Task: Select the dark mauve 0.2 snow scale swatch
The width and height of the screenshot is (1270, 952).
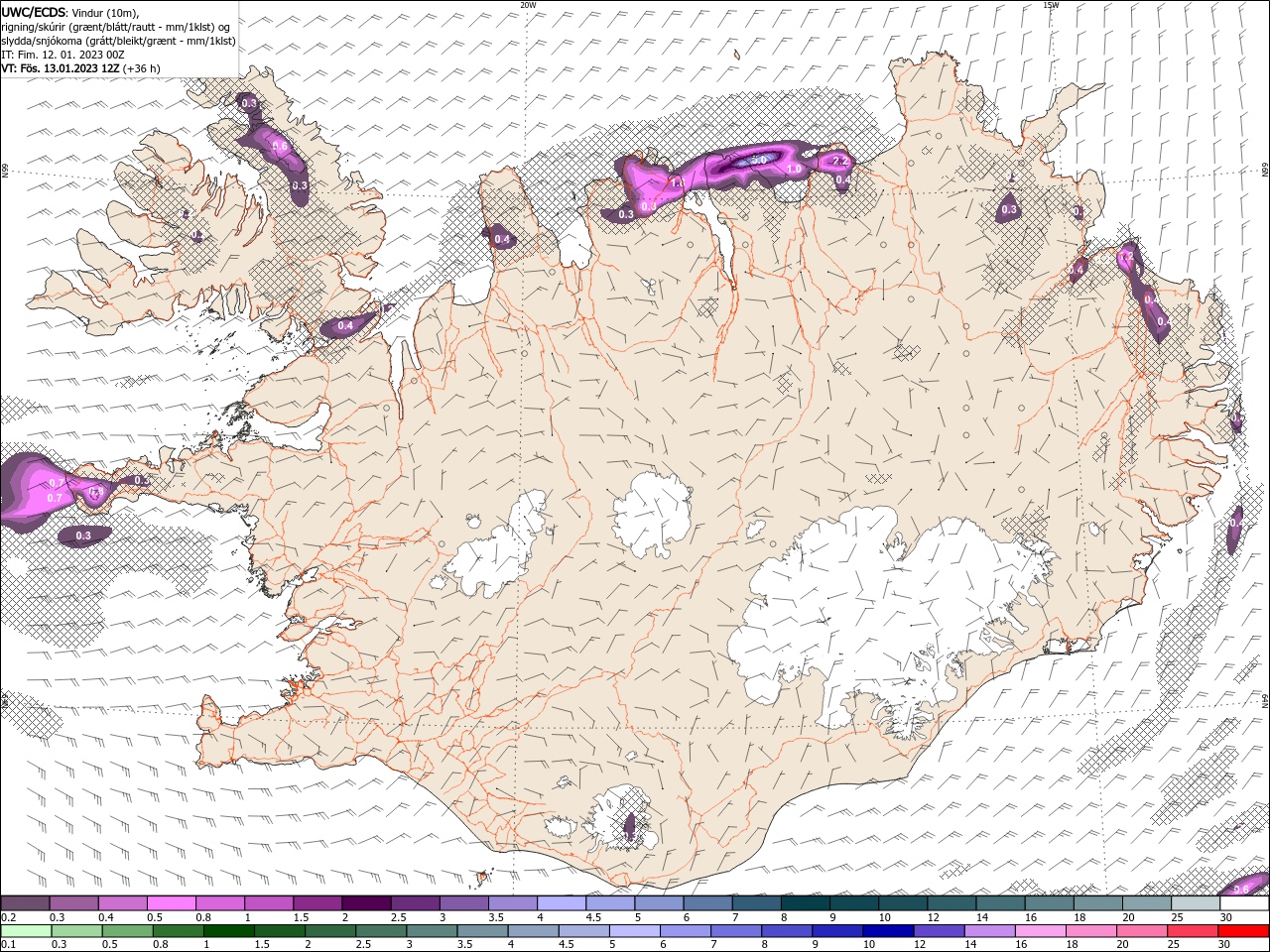Action: [25, 903]
